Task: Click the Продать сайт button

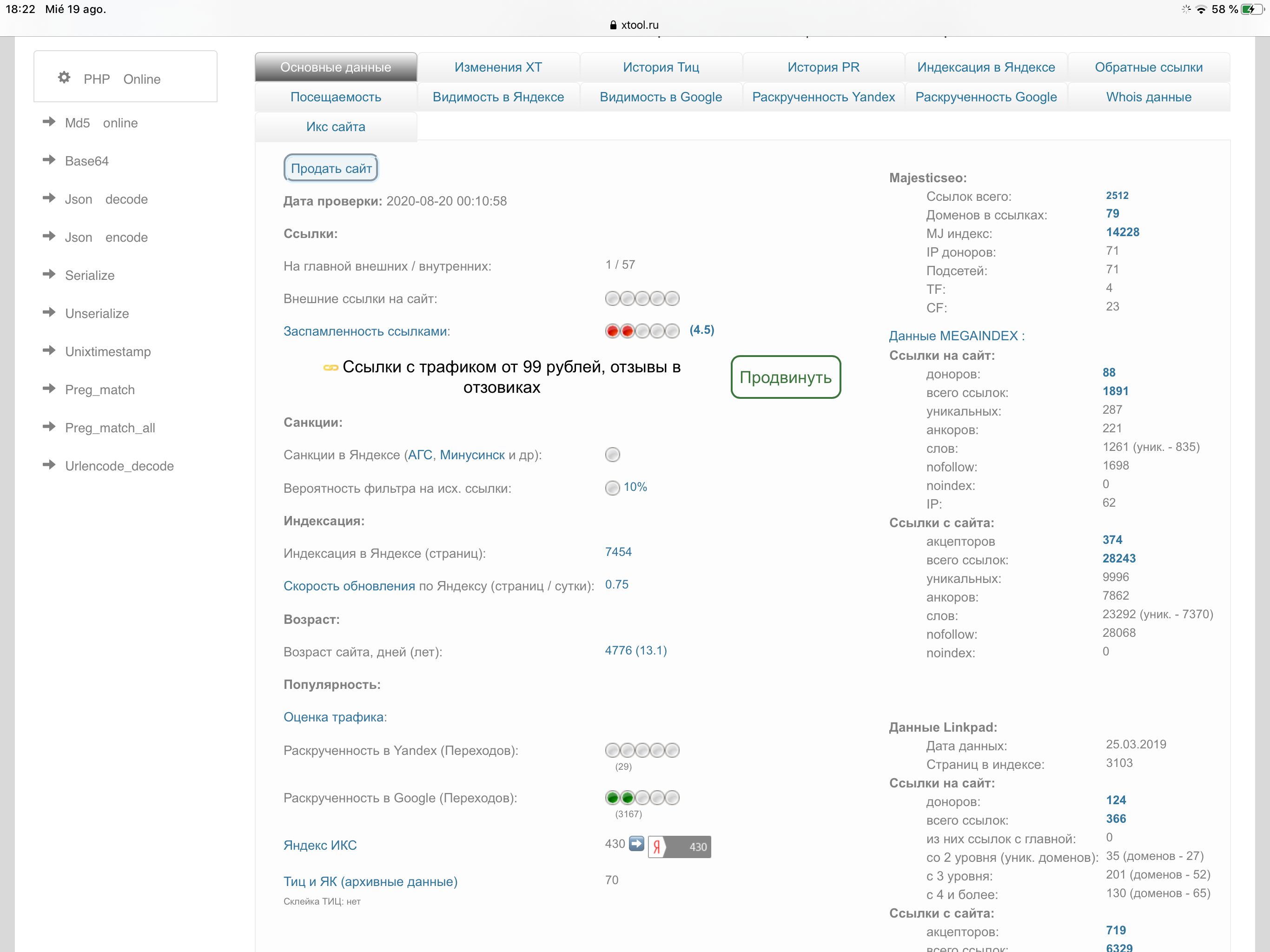Action: (331, 168)
